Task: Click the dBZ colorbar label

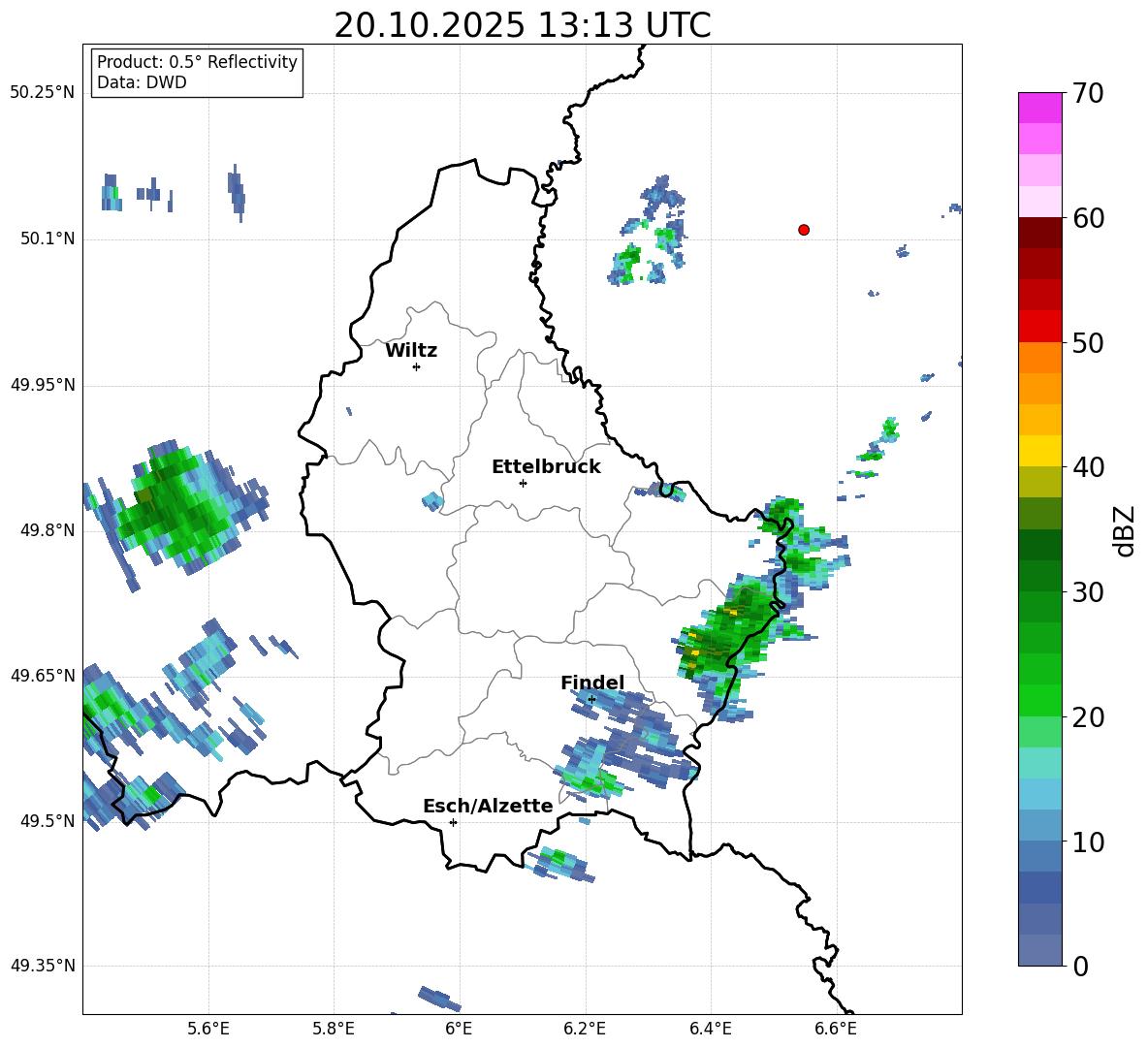Action: pos(1126,530)
